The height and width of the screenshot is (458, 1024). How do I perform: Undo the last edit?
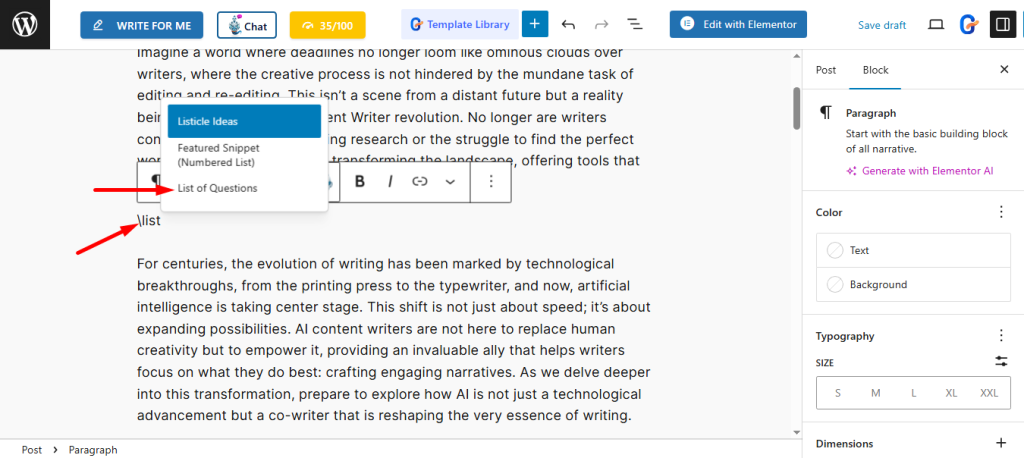(x=569, y=24)
